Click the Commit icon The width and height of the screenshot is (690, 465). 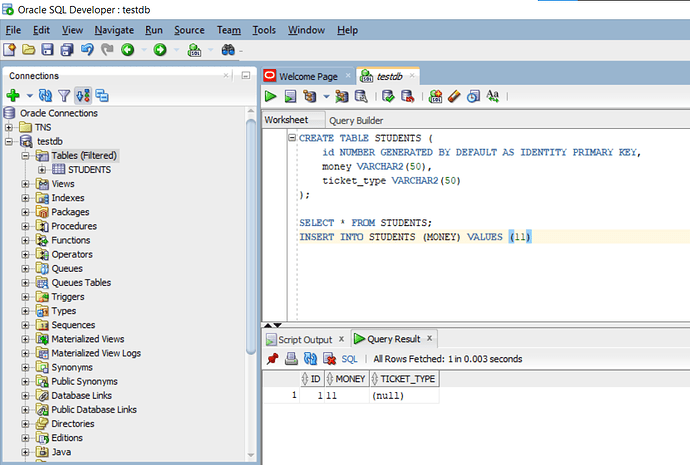tap(388, 96)
